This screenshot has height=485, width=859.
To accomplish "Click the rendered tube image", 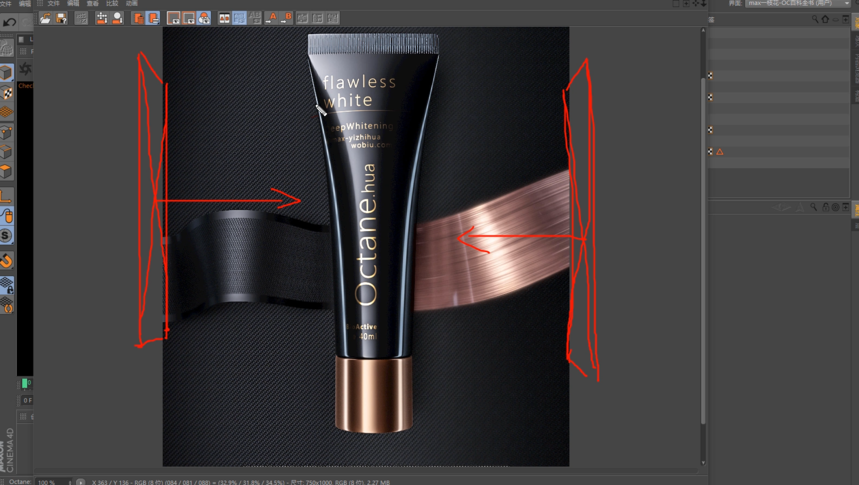I will click(x=366, y=247).
